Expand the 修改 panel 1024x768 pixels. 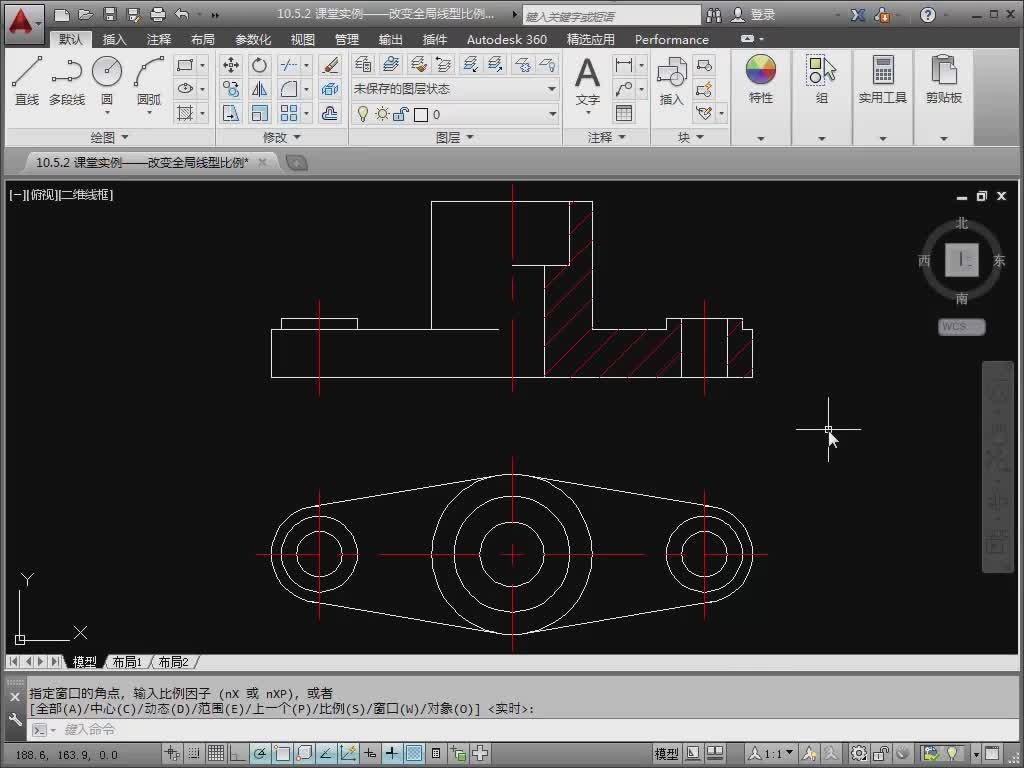(281, 137)
